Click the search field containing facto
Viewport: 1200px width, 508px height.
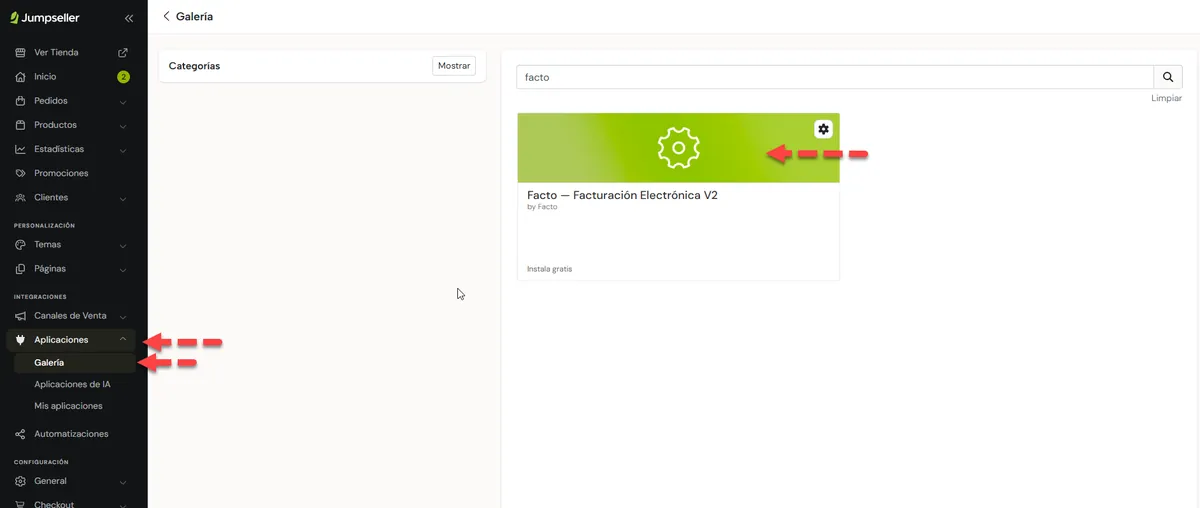pos(835,77)
